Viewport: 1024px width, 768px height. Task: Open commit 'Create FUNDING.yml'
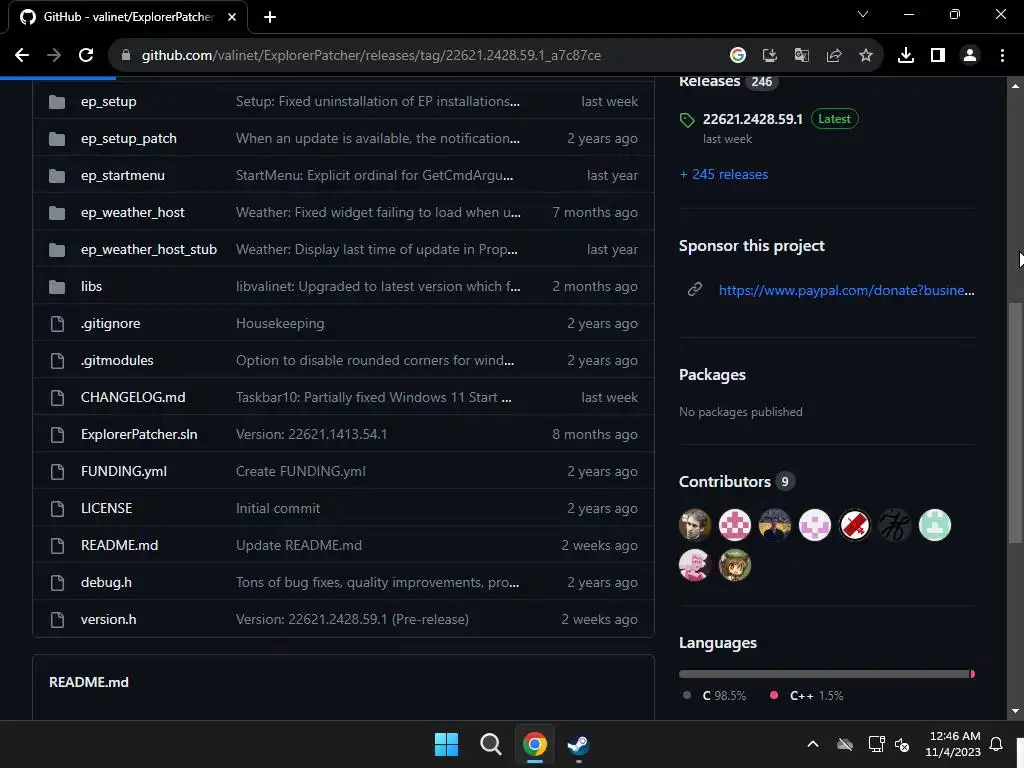300,472
